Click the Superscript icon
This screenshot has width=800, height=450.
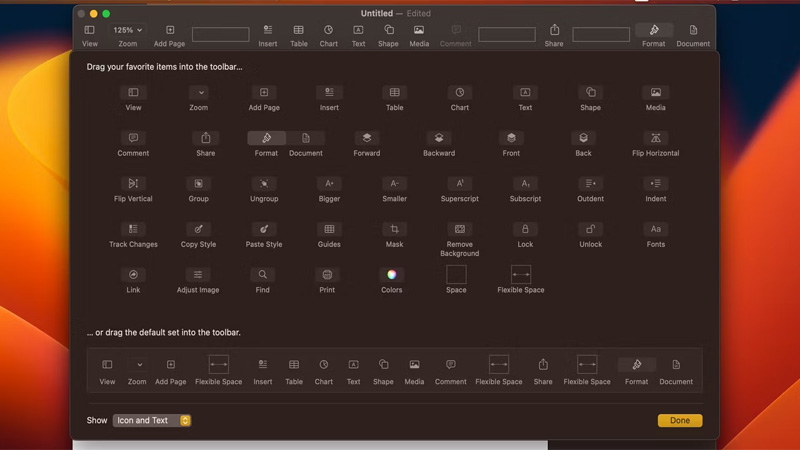pyautogui.click(x=459, y=184)
